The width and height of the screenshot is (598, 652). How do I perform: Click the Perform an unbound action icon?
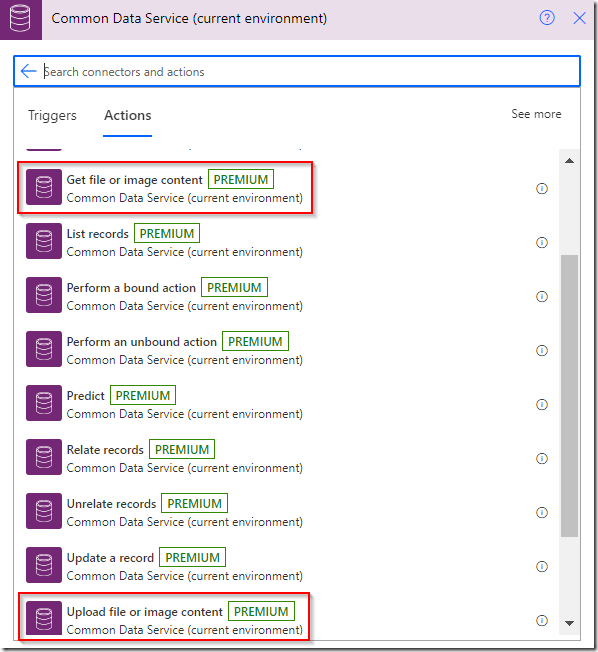(44, 349)
